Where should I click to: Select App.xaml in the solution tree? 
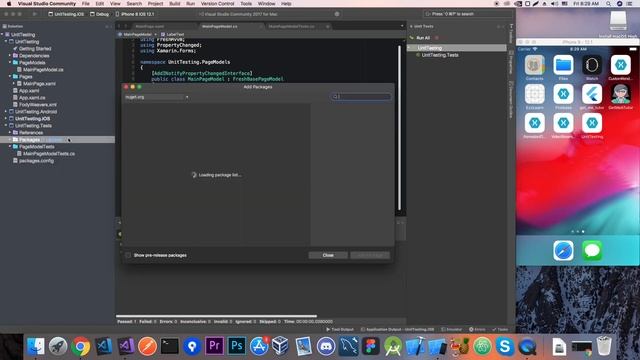click(x=29, y=91)
